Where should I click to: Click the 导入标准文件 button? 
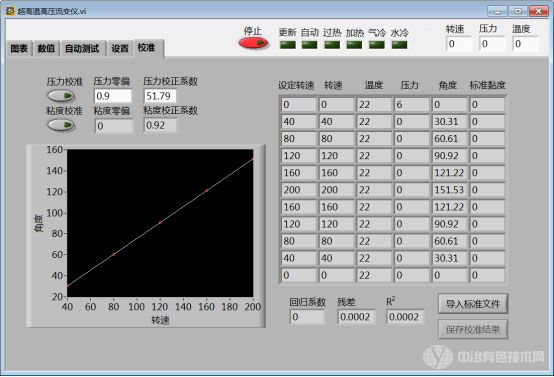click(473, 304)
